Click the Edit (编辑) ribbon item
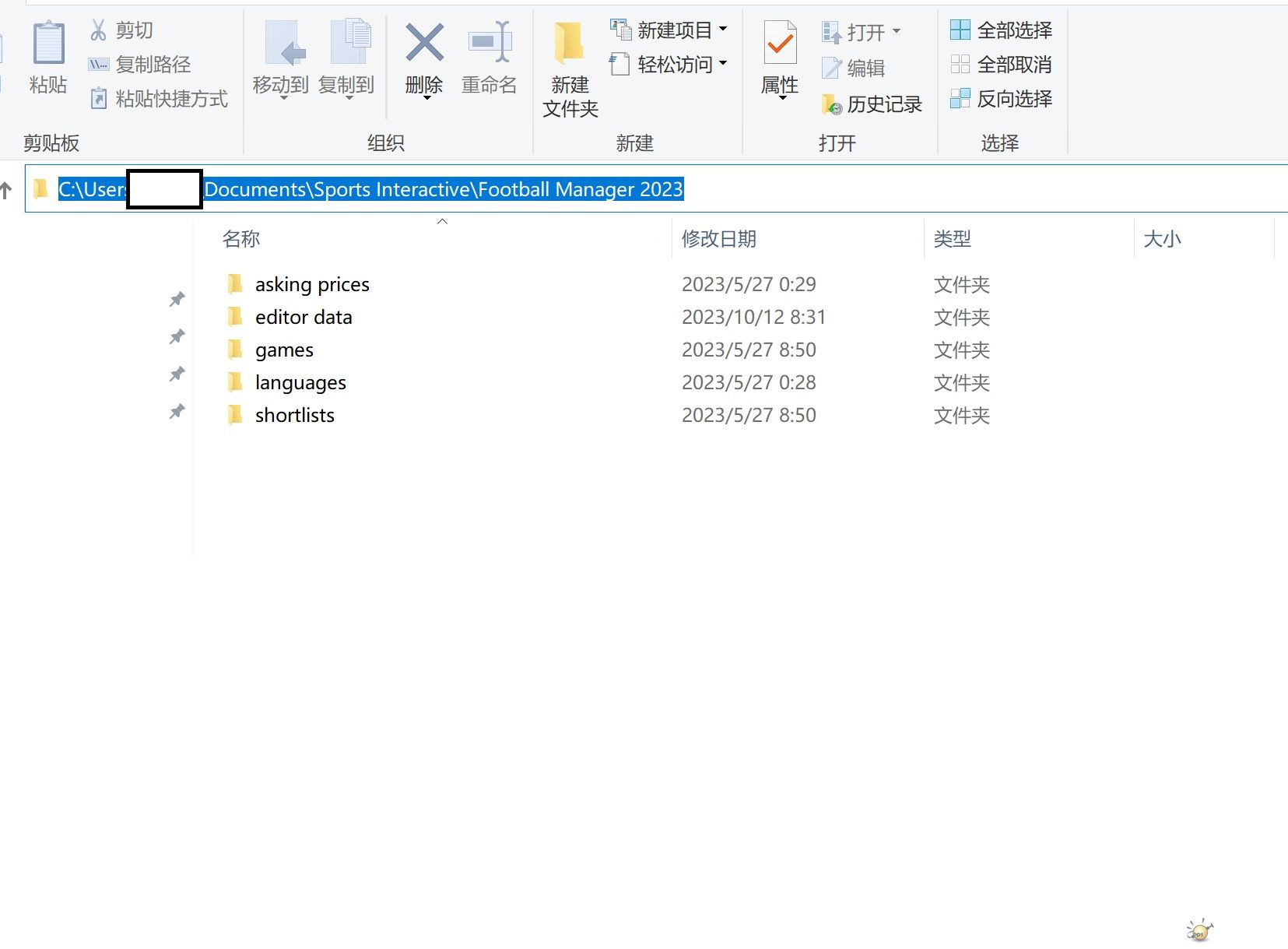1288x949 pixels. (854, 69)
